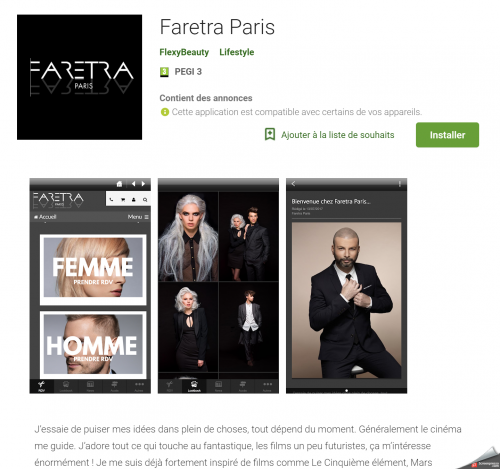Image resolution: width=500 pixels, height=469 pixels.
Task: Select the RDV tab in first screenshot
Action: pos(41,386)
